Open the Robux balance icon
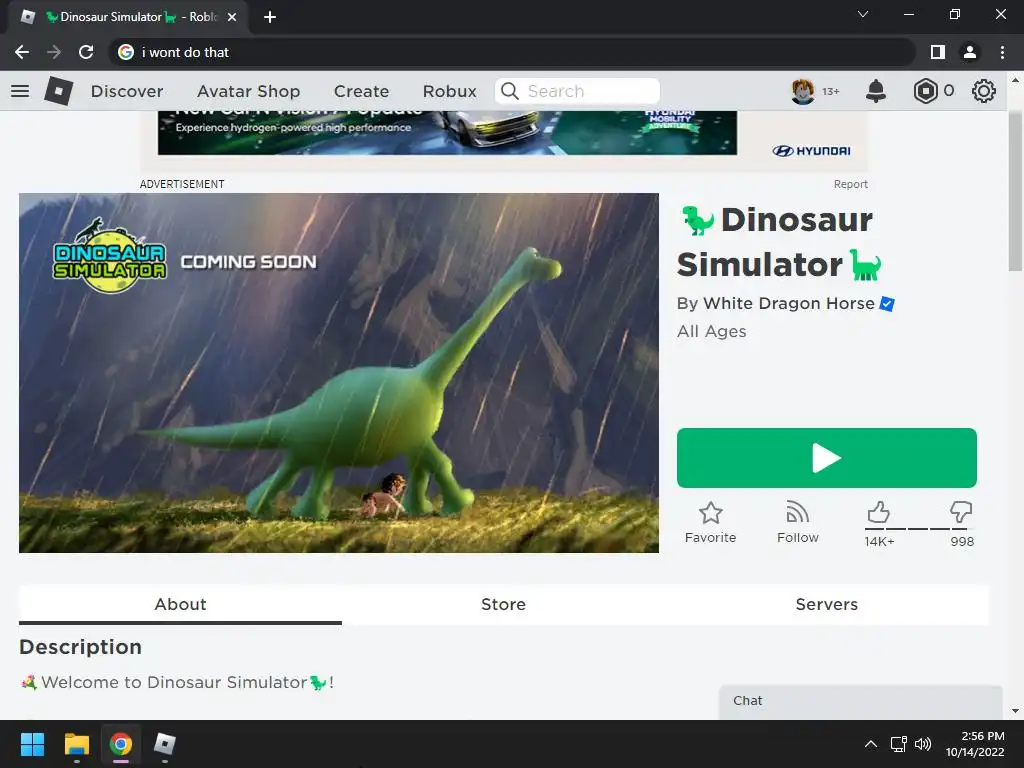Image resolution: width=1024 pixels, height=768 pixels. pos(925,91)
